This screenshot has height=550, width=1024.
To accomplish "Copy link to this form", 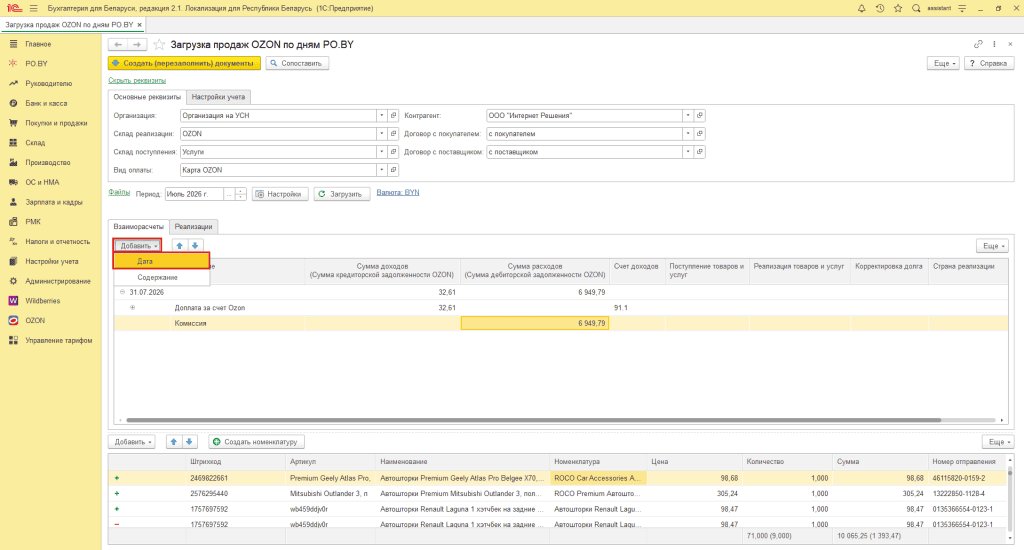I will tap(978, 44).
